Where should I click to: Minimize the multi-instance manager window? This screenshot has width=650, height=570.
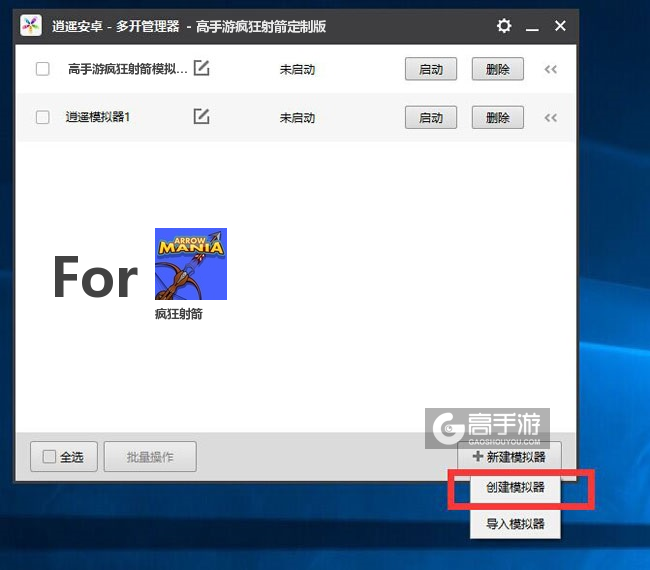[533, 26]
